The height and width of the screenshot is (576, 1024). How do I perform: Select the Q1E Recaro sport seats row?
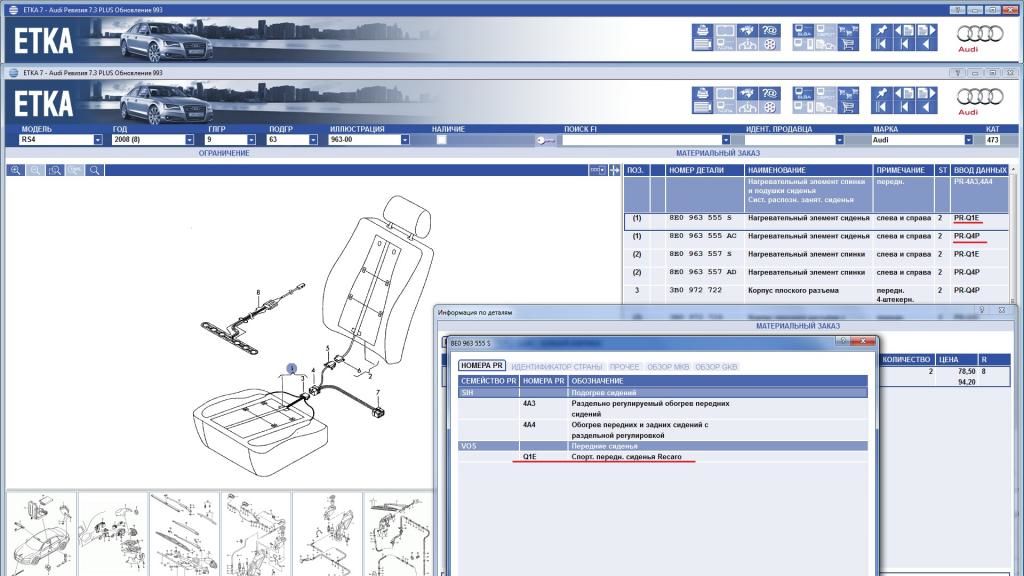(663, 457)
